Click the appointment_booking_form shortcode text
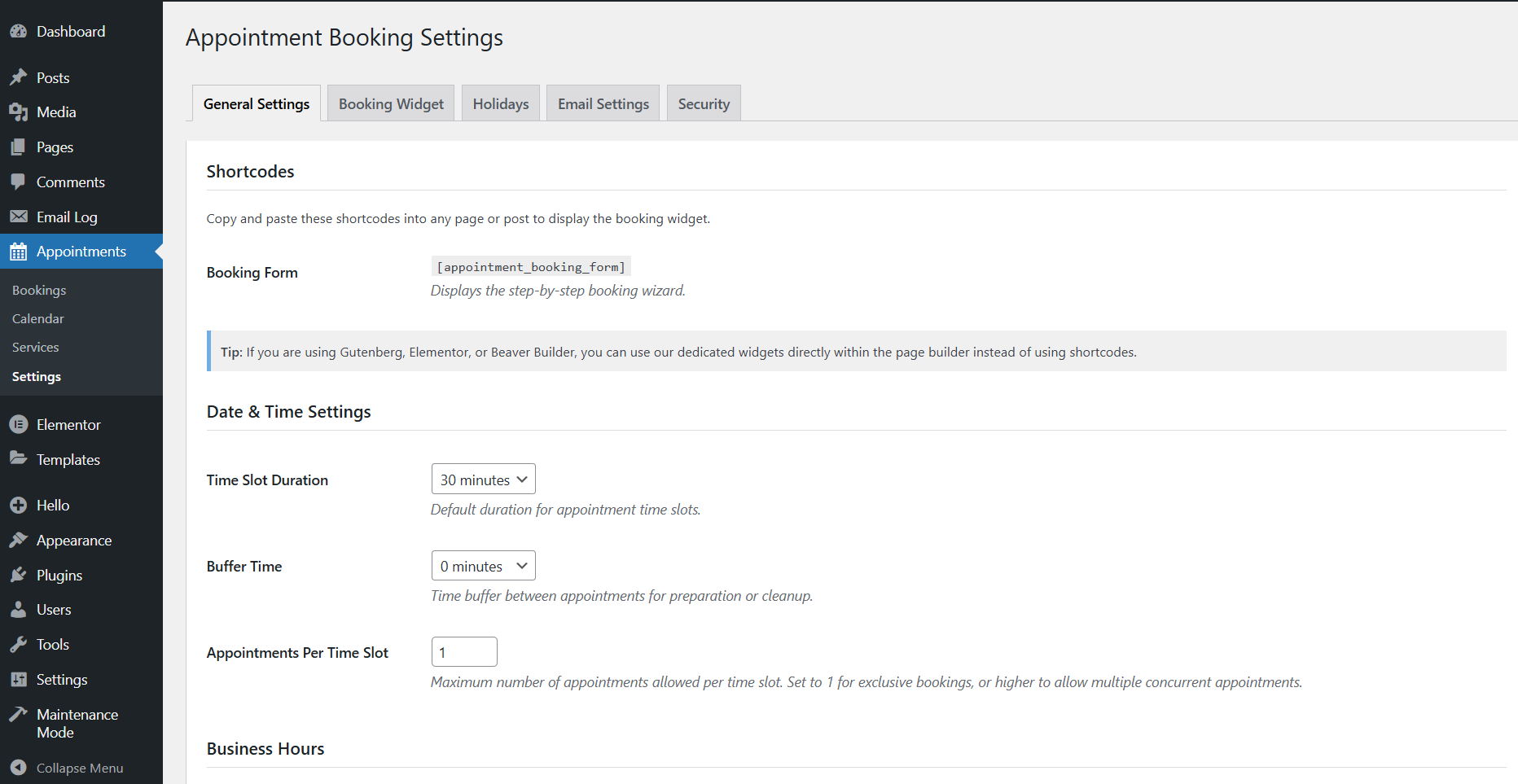1518x784 pixels. coord(531,267)
